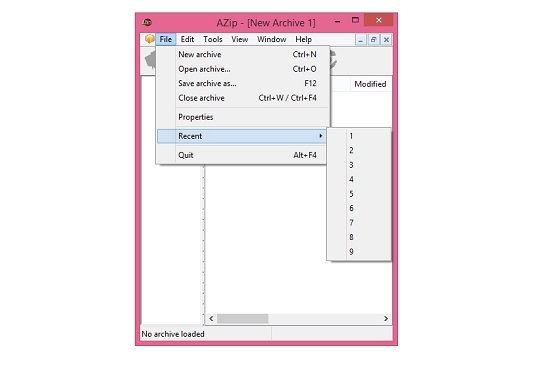The height and width of the screenshot is (365, 550).
Task: Select Save archive as... entry
Action: (x=243, y=83)
